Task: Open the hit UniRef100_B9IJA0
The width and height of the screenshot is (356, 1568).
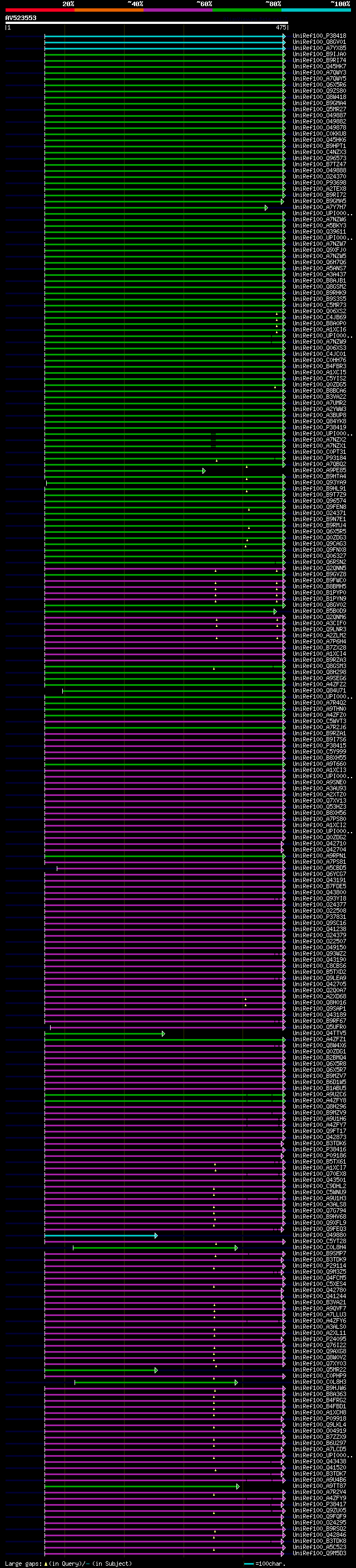Action: [319, 54]
